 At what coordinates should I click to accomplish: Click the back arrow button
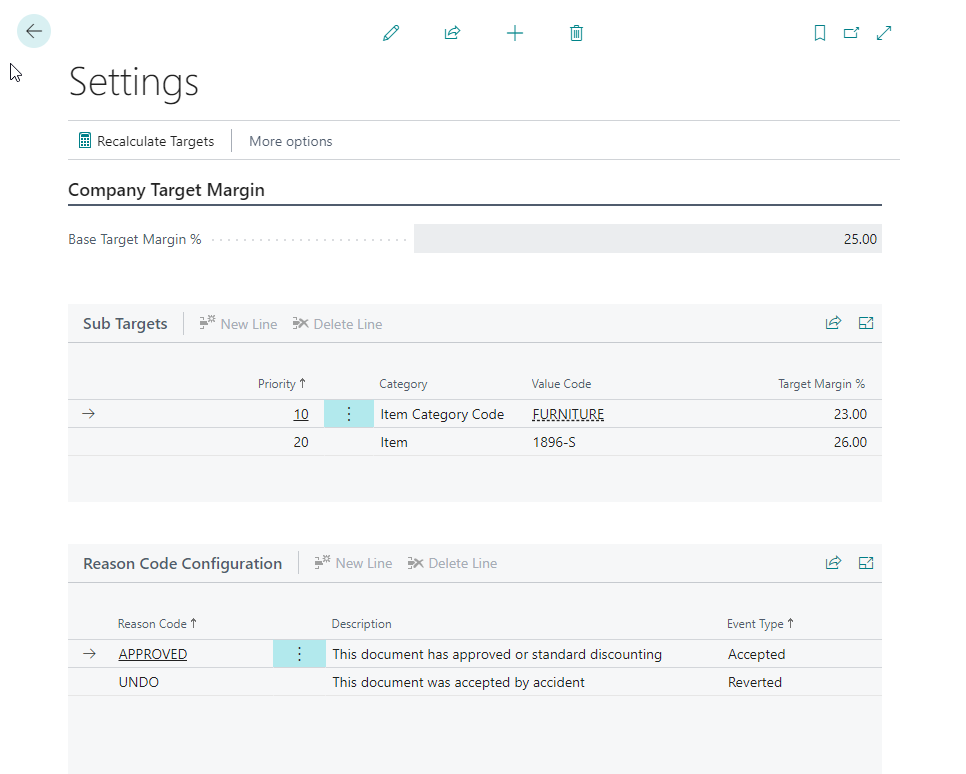click(34, 31)
